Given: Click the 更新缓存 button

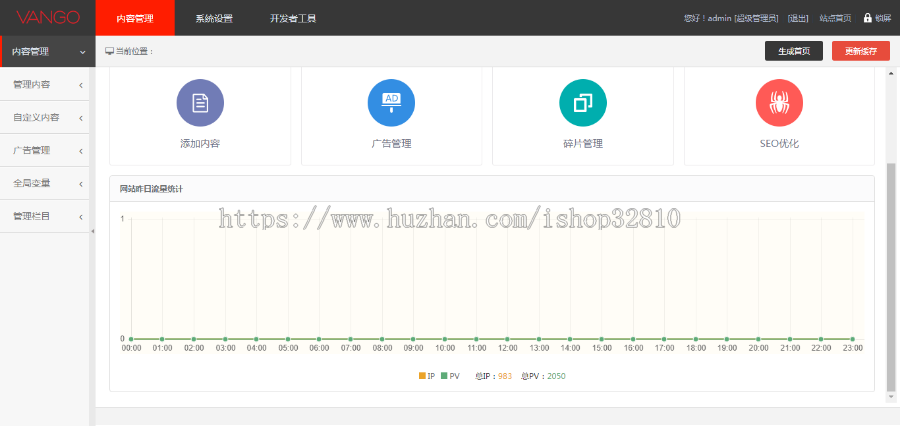Looking at the screenshot, I should pos(861,51).
